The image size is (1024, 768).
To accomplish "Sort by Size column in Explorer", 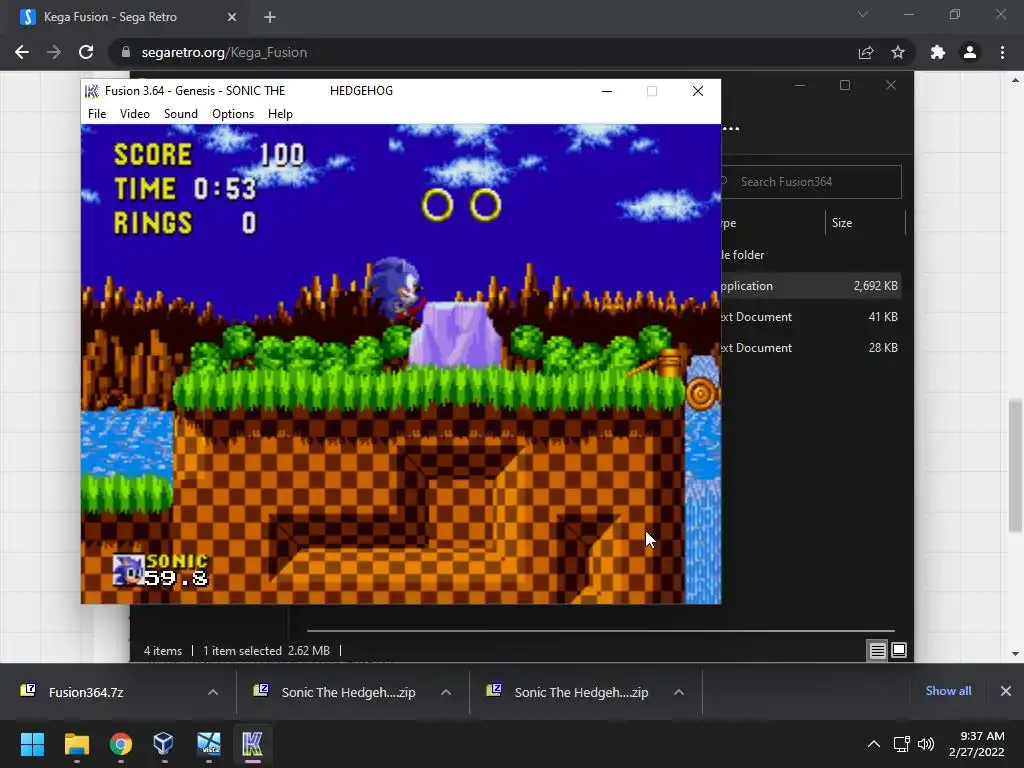I will (x=865, y=223).
